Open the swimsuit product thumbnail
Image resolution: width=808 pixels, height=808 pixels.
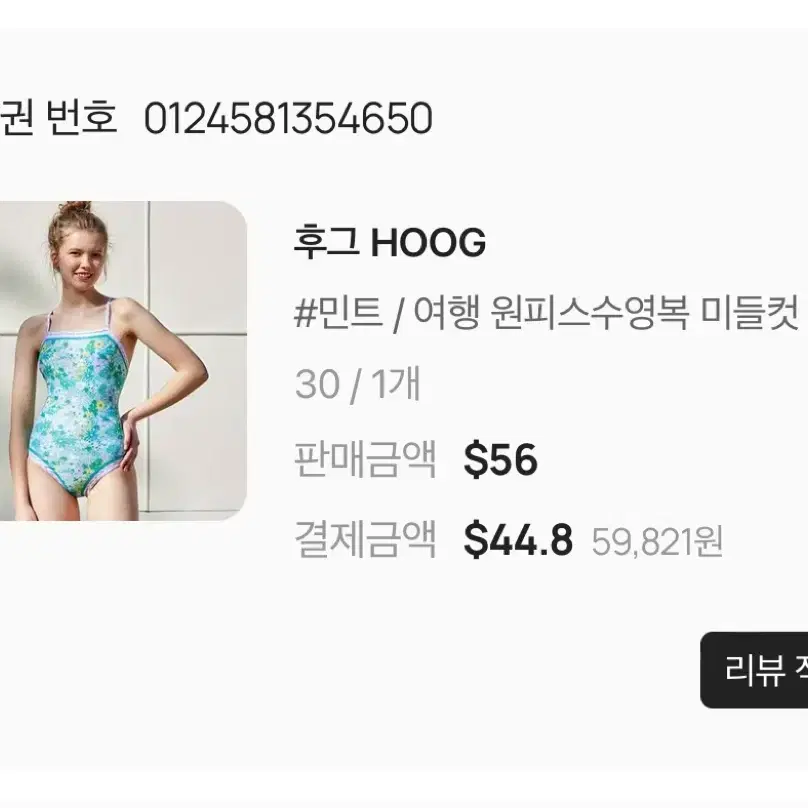pyautogui.click(x=123, y=361)
